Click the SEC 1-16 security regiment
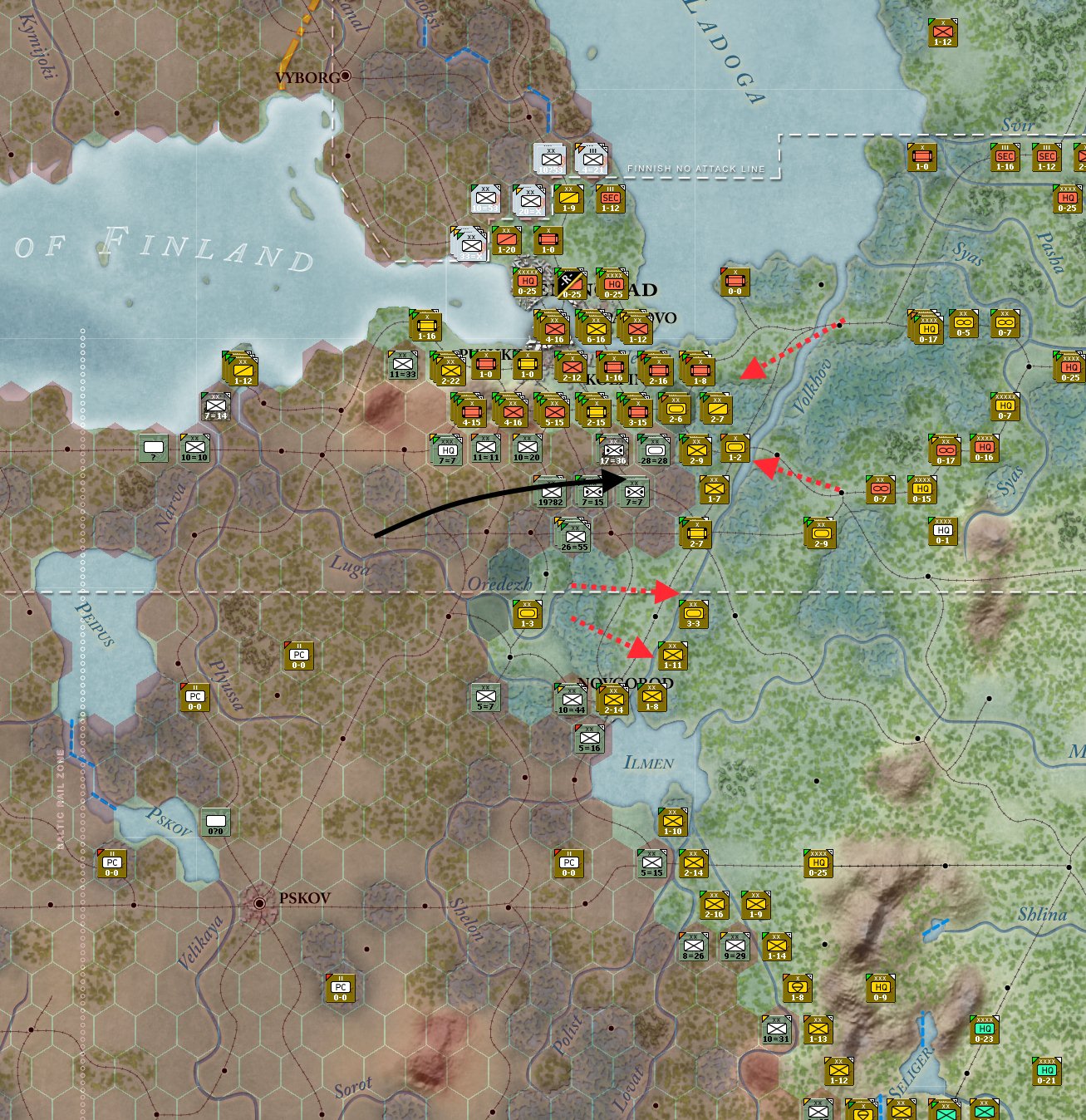1086x1120 pixels. [1005, 157]
